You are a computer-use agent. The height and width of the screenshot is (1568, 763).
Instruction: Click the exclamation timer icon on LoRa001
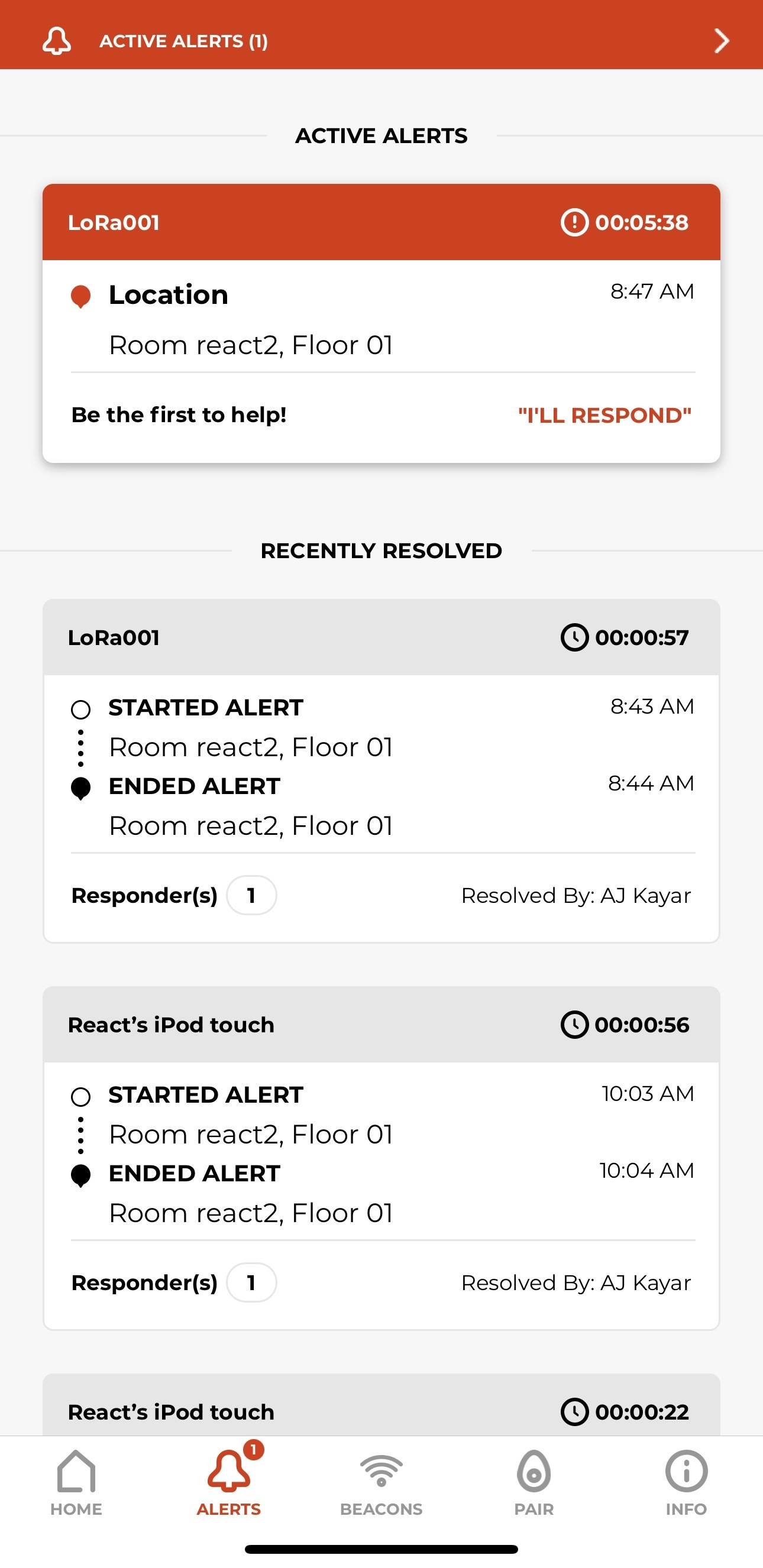point(574,222)
